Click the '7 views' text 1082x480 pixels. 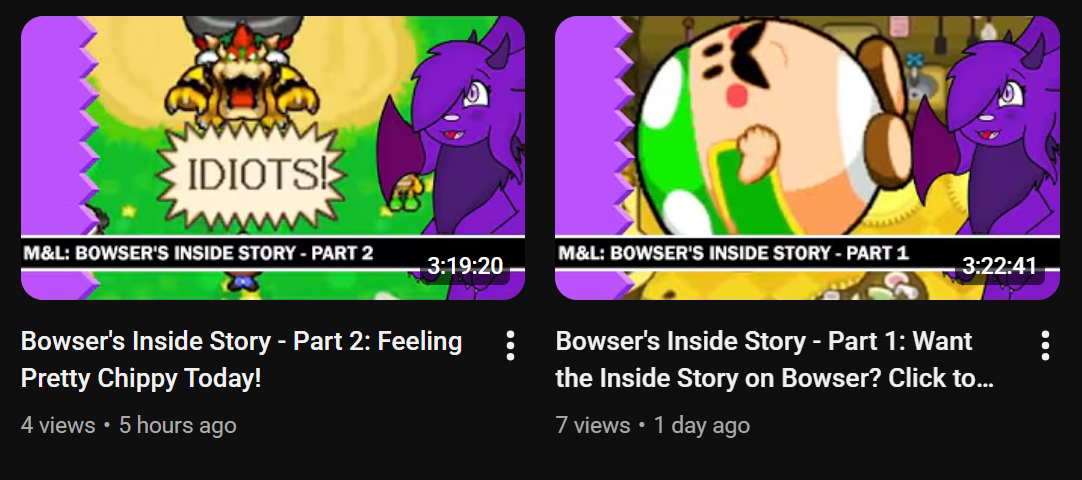(593, 425)
